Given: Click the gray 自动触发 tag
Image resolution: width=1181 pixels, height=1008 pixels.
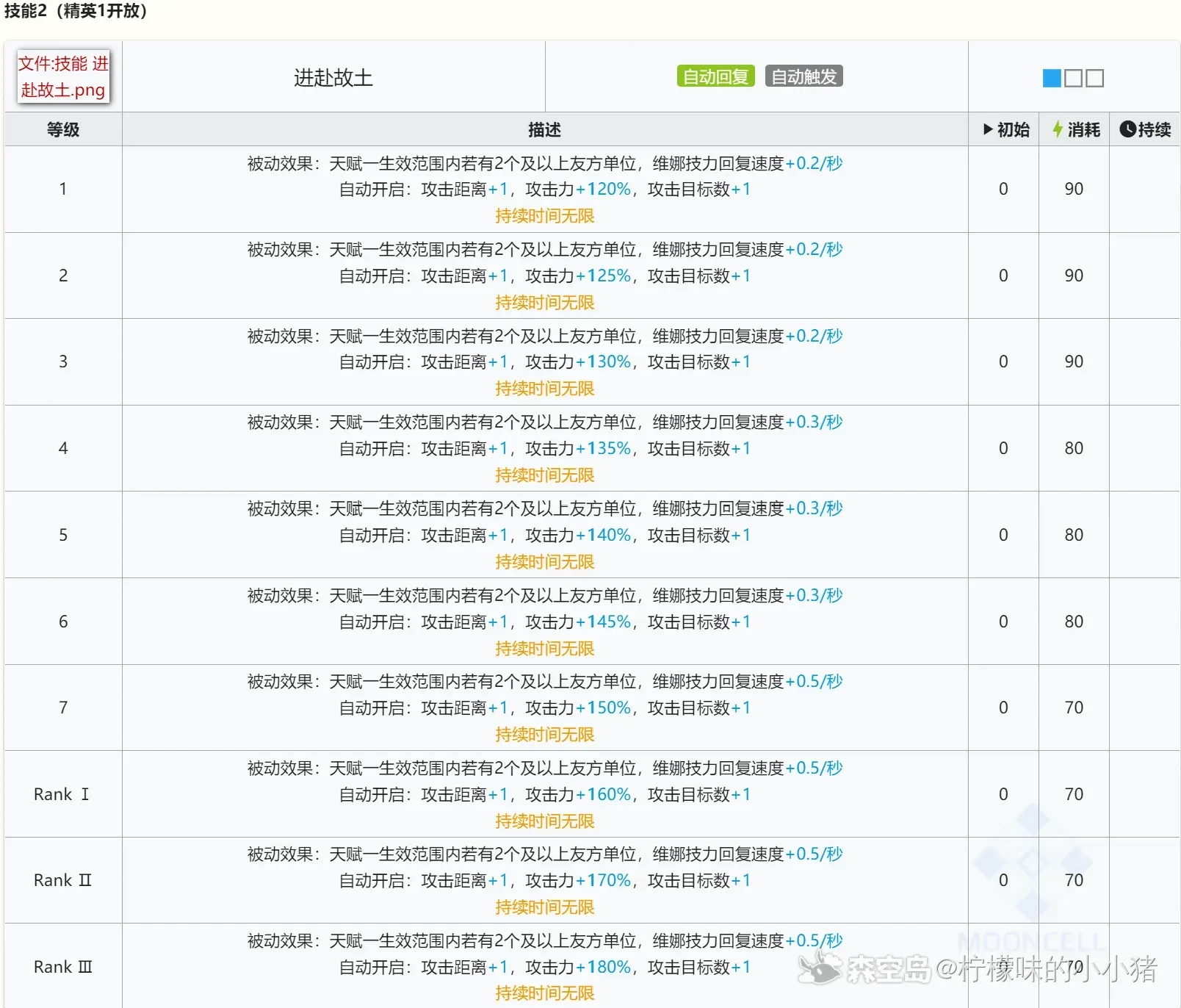Looking at the screenshot, I should coord(803,76).
